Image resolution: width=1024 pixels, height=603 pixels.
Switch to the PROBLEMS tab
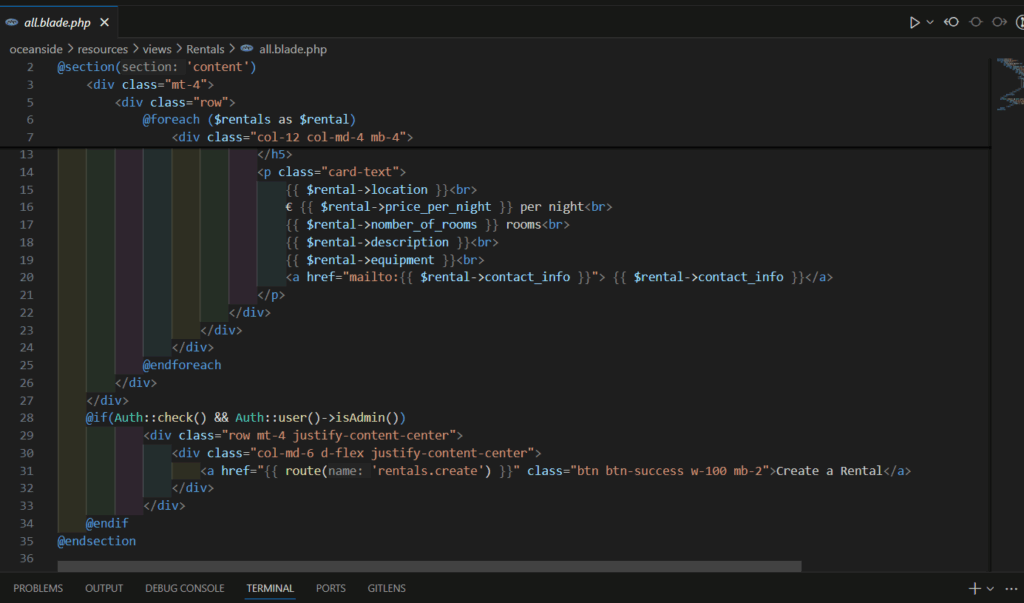(37, 588)
